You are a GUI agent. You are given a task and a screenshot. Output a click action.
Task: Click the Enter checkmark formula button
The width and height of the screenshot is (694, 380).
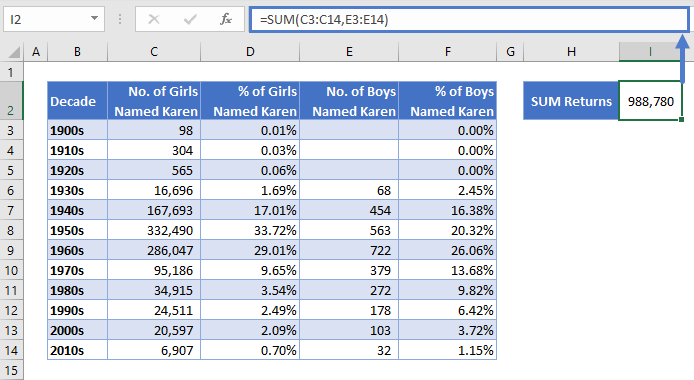[190, 19]
